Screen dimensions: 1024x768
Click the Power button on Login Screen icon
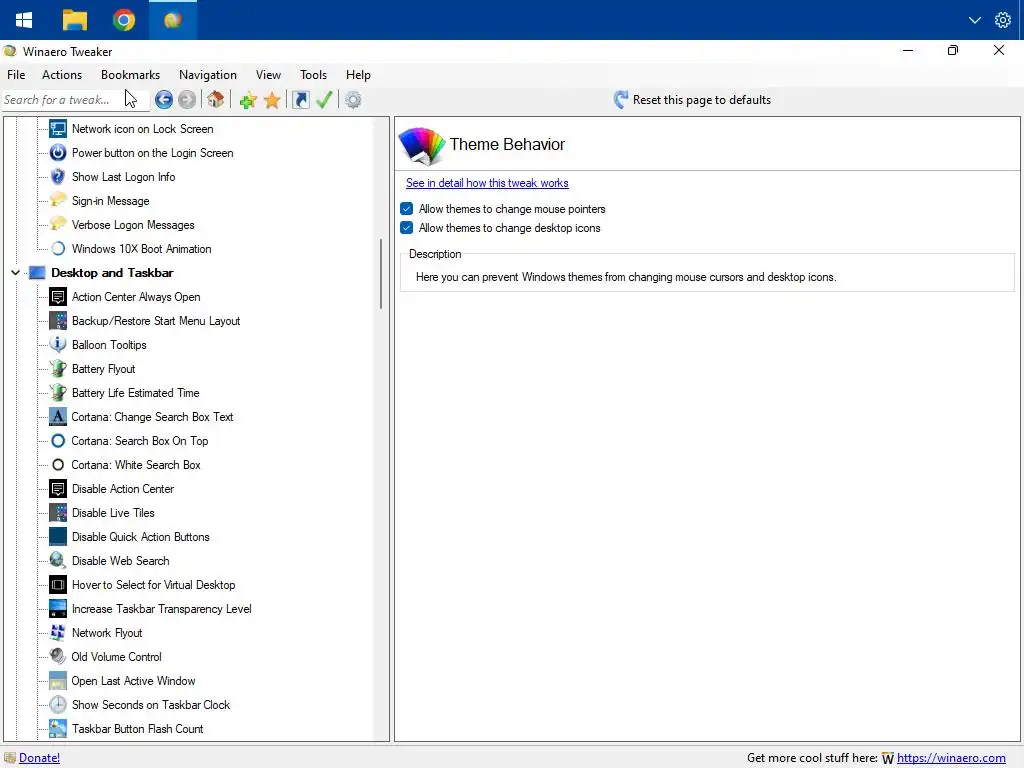click(58, 153)
